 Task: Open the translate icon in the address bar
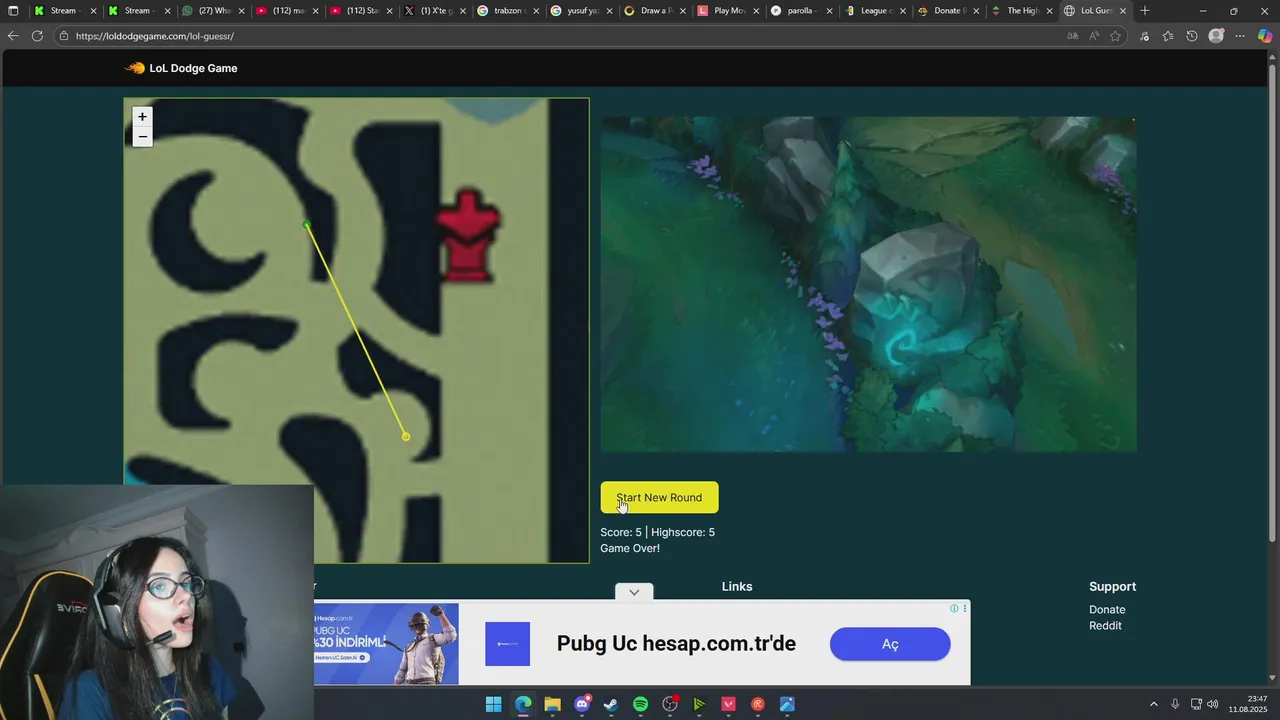coord(1072,36)
